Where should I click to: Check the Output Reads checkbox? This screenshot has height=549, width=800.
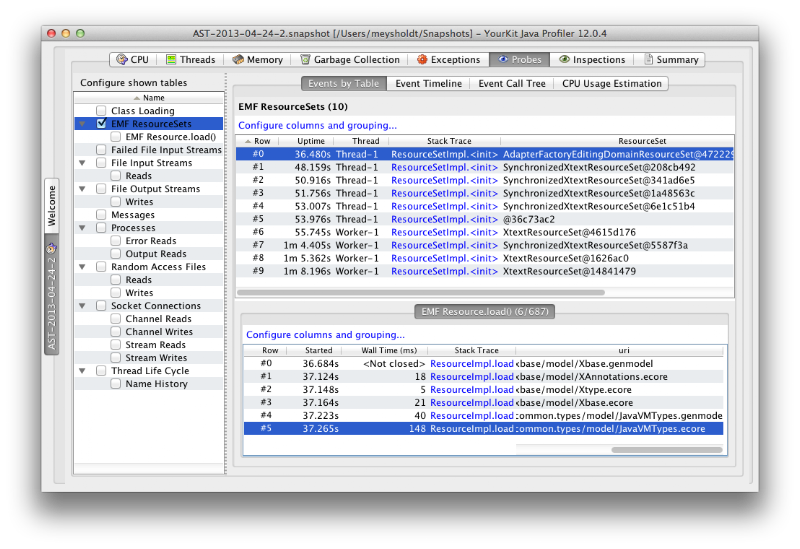pyautogui.click(x=116, y=254)
